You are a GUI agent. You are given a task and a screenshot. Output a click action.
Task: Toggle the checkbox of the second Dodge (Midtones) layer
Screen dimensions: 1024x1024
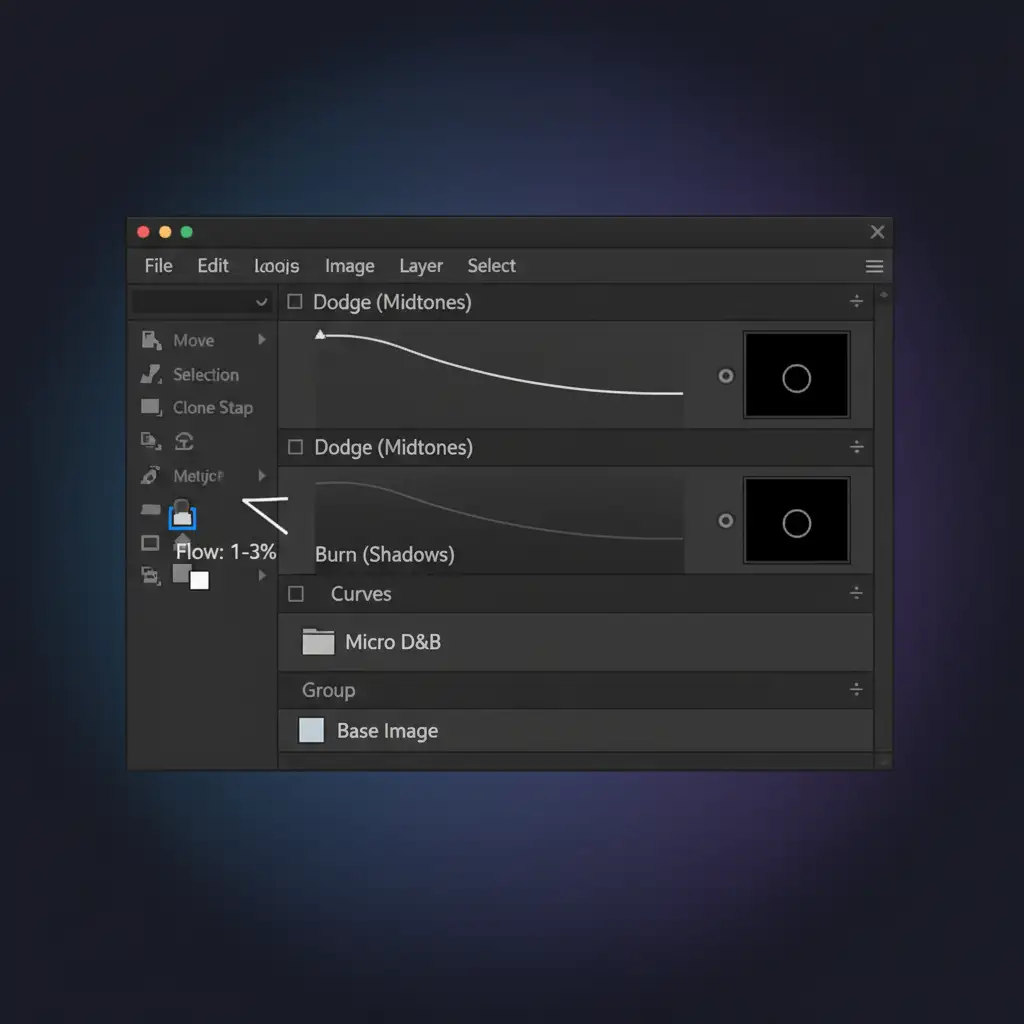295,448
